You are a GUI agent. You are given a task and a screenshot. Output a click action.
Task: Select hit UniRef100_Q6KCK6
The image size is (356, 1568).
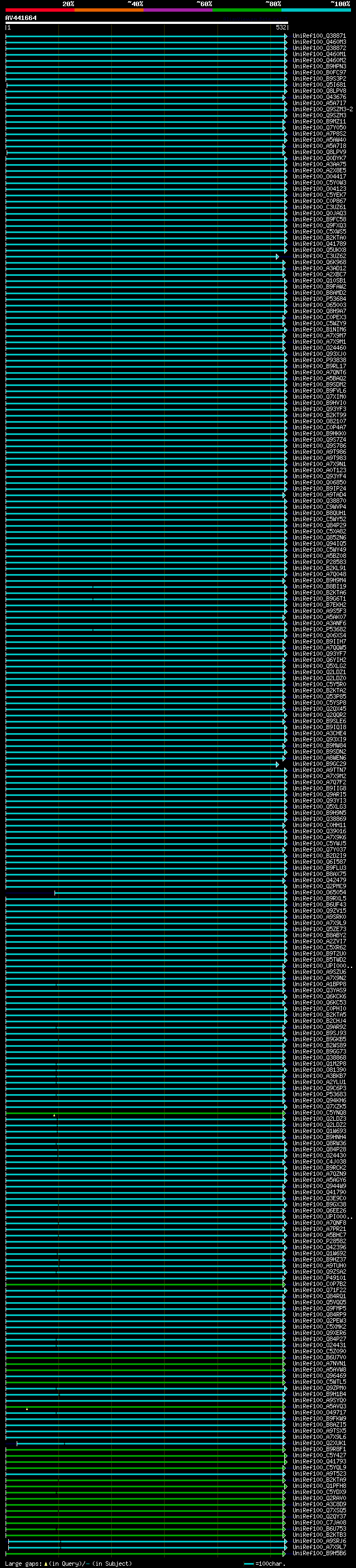[x=319, y=996]
